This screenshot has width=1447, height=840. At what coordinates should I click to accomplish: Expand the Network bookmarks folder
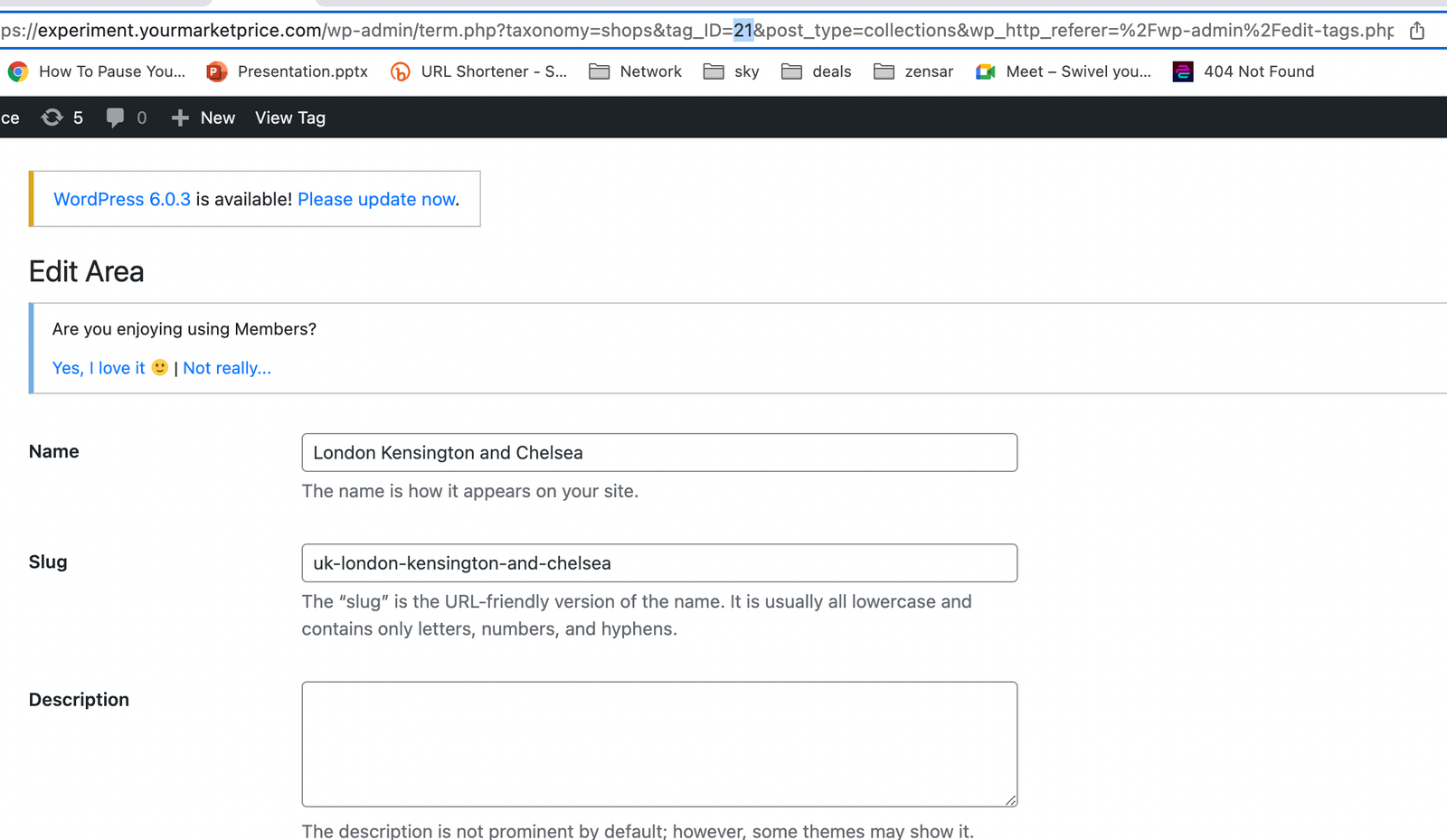pyautogui.click(x=635, y=71)
